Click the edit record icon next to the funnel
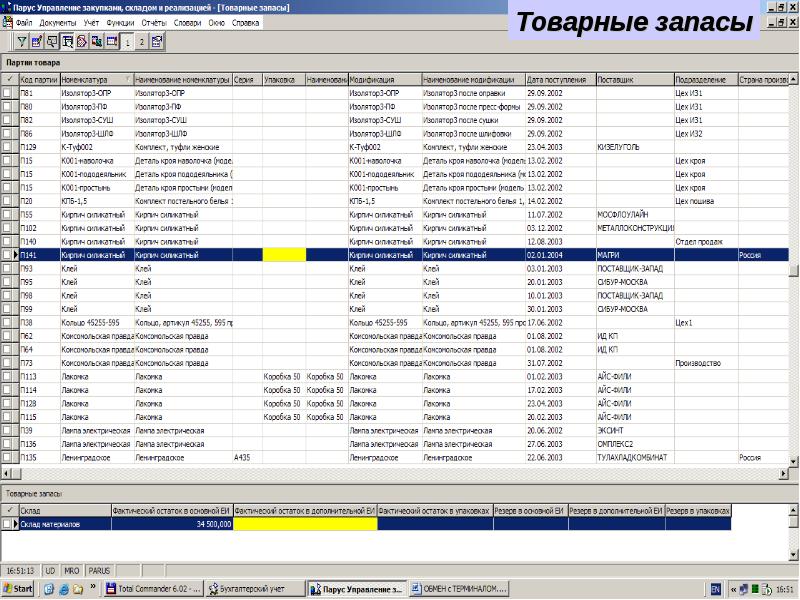Viewport: 800px width, 600px height. (37, 42)
